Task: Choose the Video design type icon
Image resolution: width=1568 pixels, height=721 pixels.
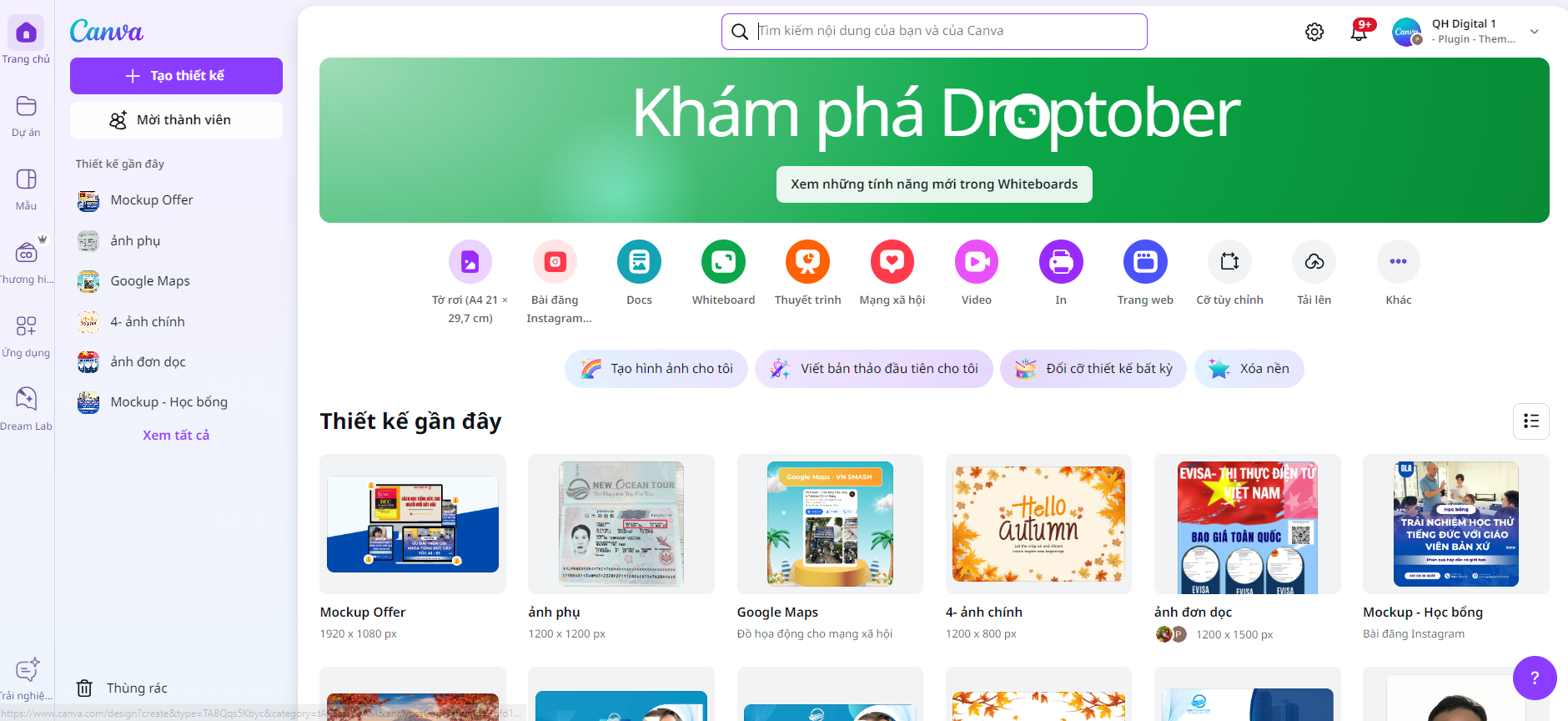Action: pyautogui.click(x=977, y=262)
